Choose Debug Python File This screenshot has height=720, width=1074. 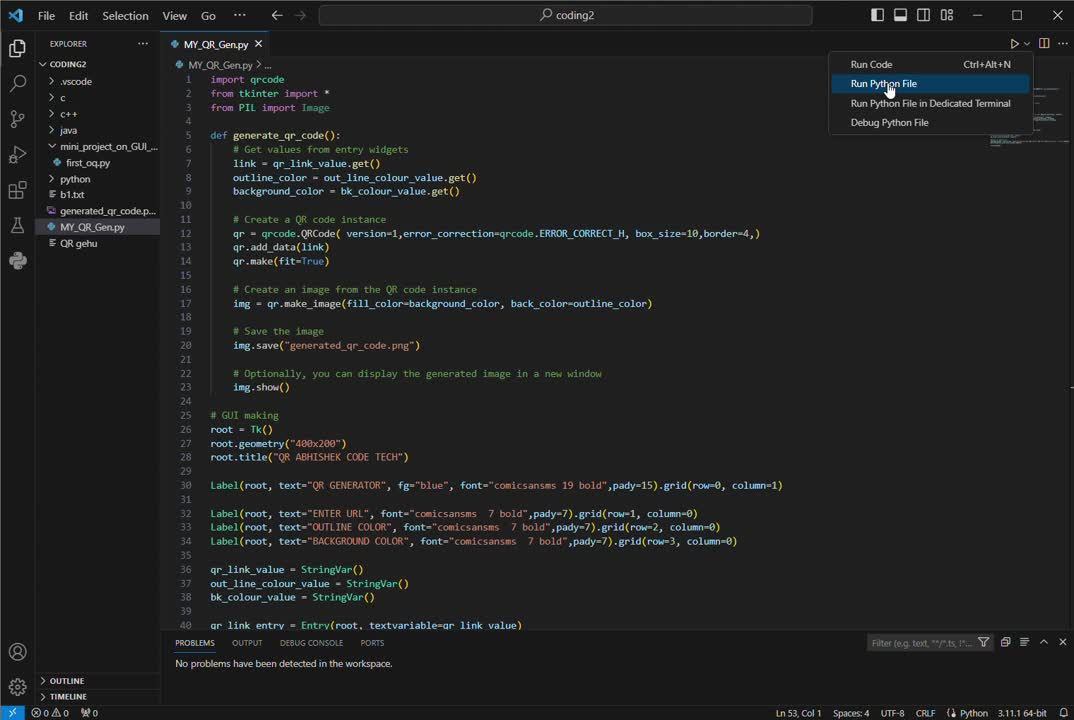click(930, 123)
